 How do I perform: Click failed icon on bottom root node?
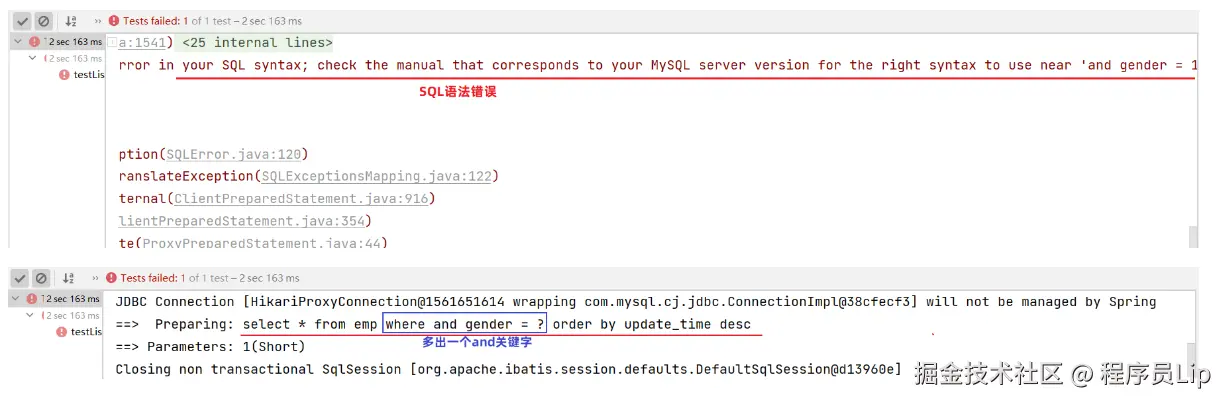tap(33, 299)
